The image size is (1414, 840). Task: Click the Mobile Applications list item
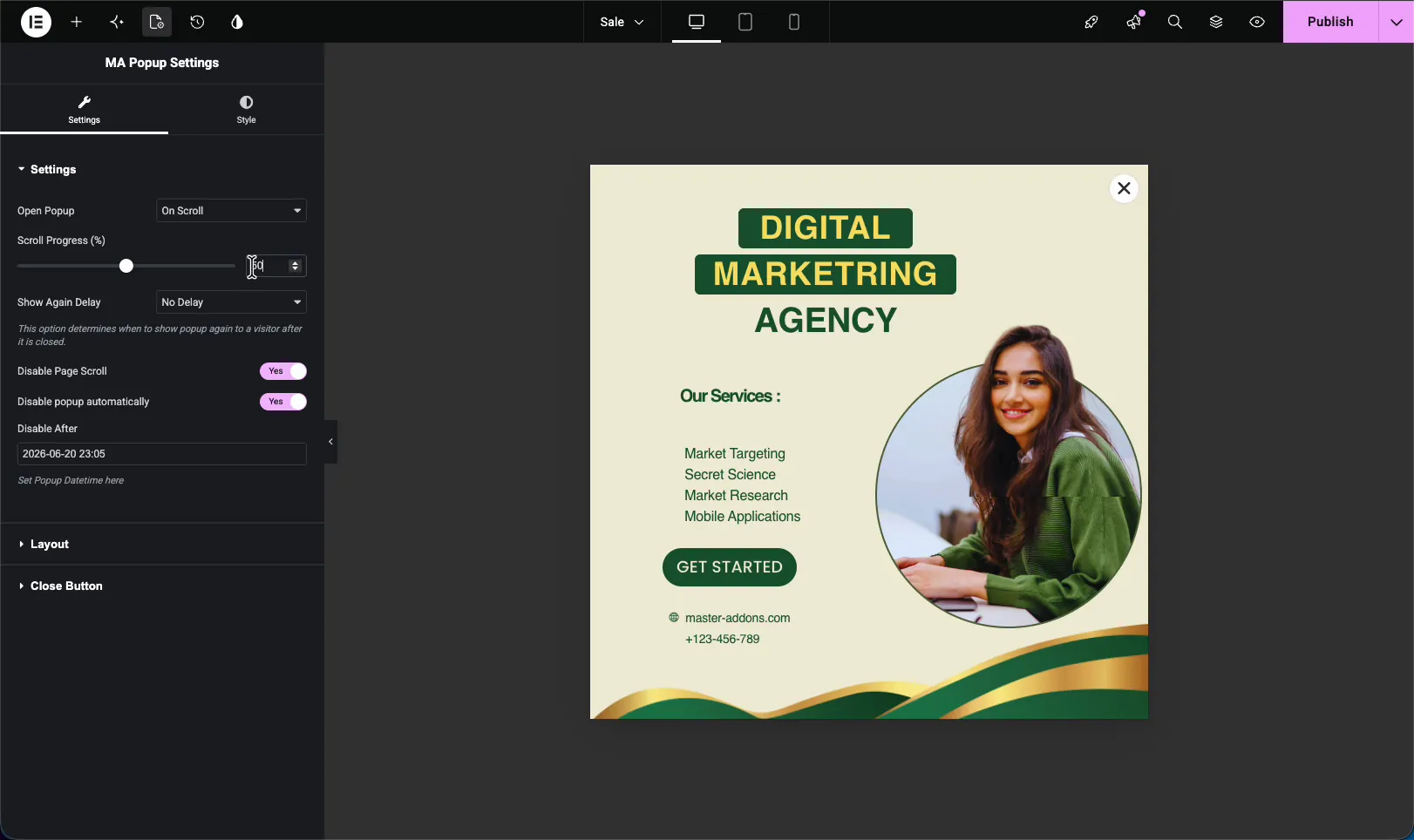tap(742, 517)
